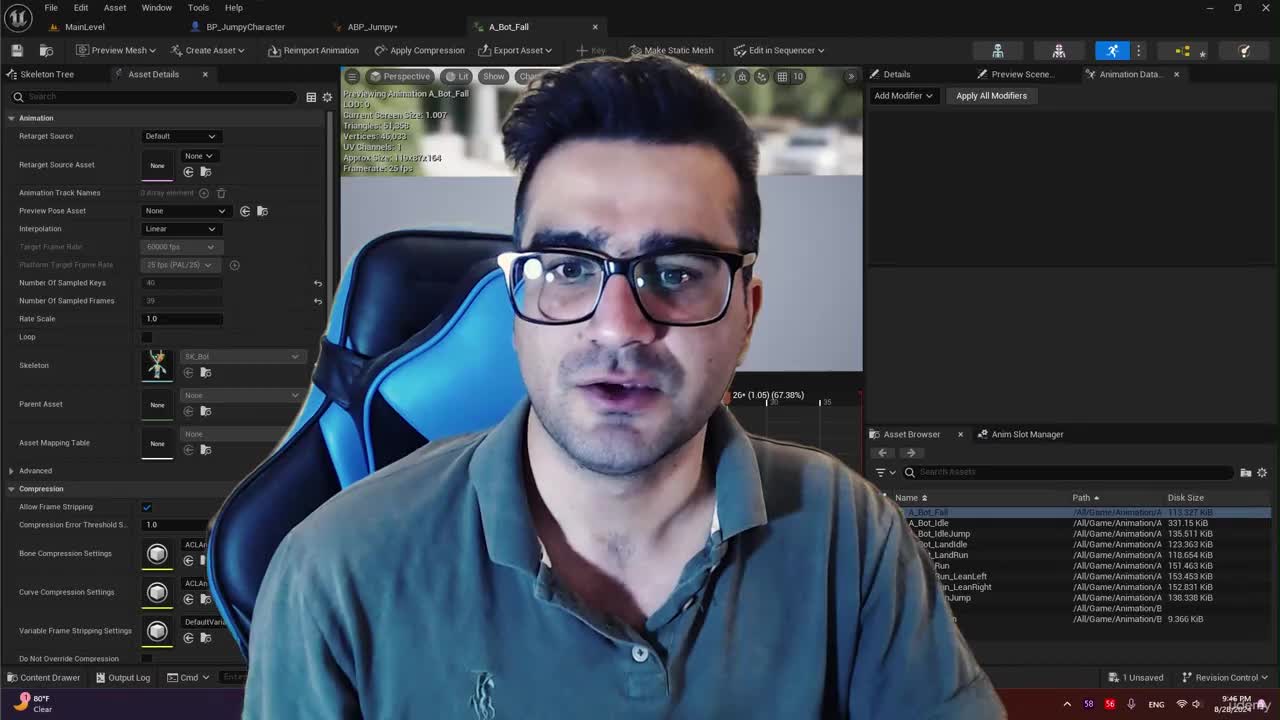Click the Perspective viewport button

point(399,76)
